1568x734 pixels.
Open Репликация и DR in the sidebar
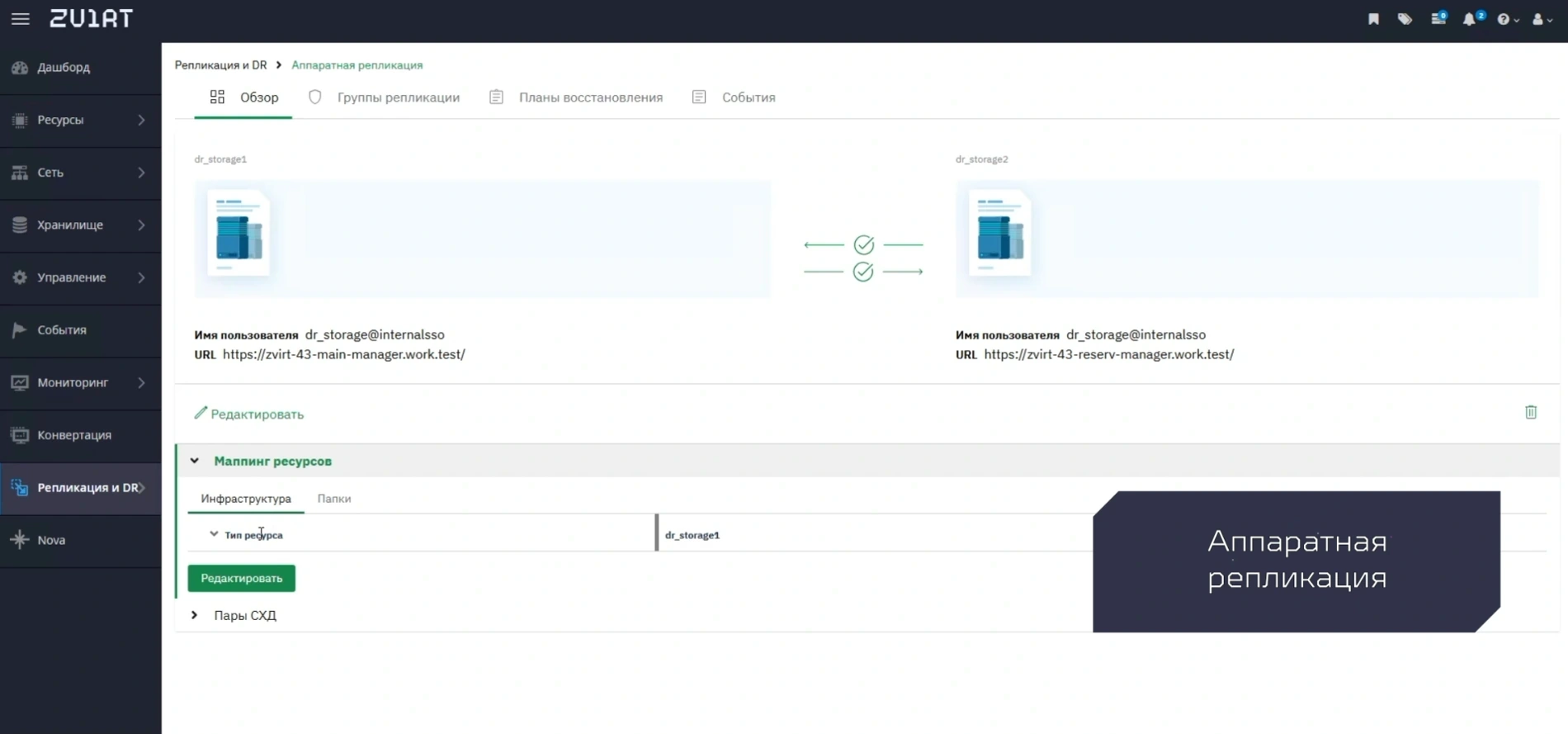tap(81, 488)
